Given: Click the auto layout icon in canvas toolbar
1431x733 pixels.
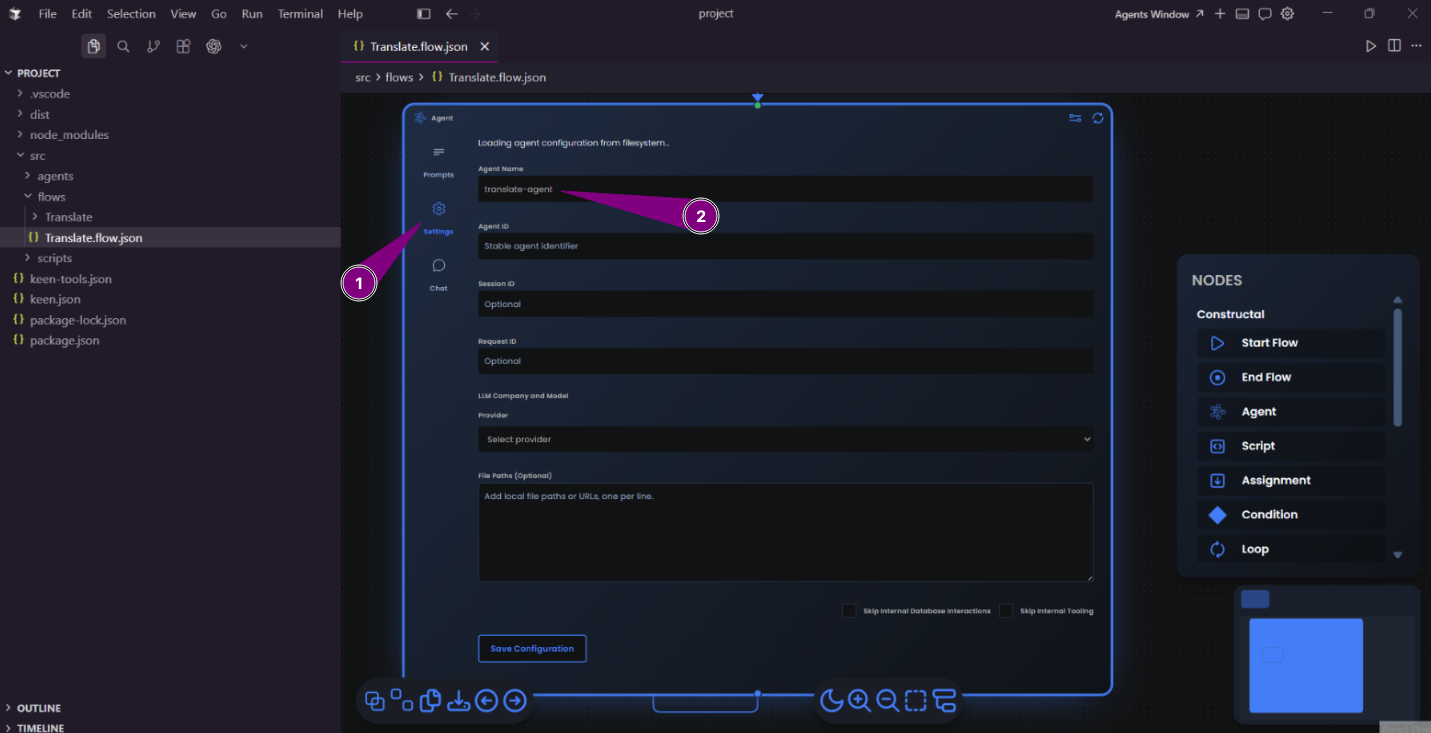Looking at the screenshot, I should tap(945, 701).
